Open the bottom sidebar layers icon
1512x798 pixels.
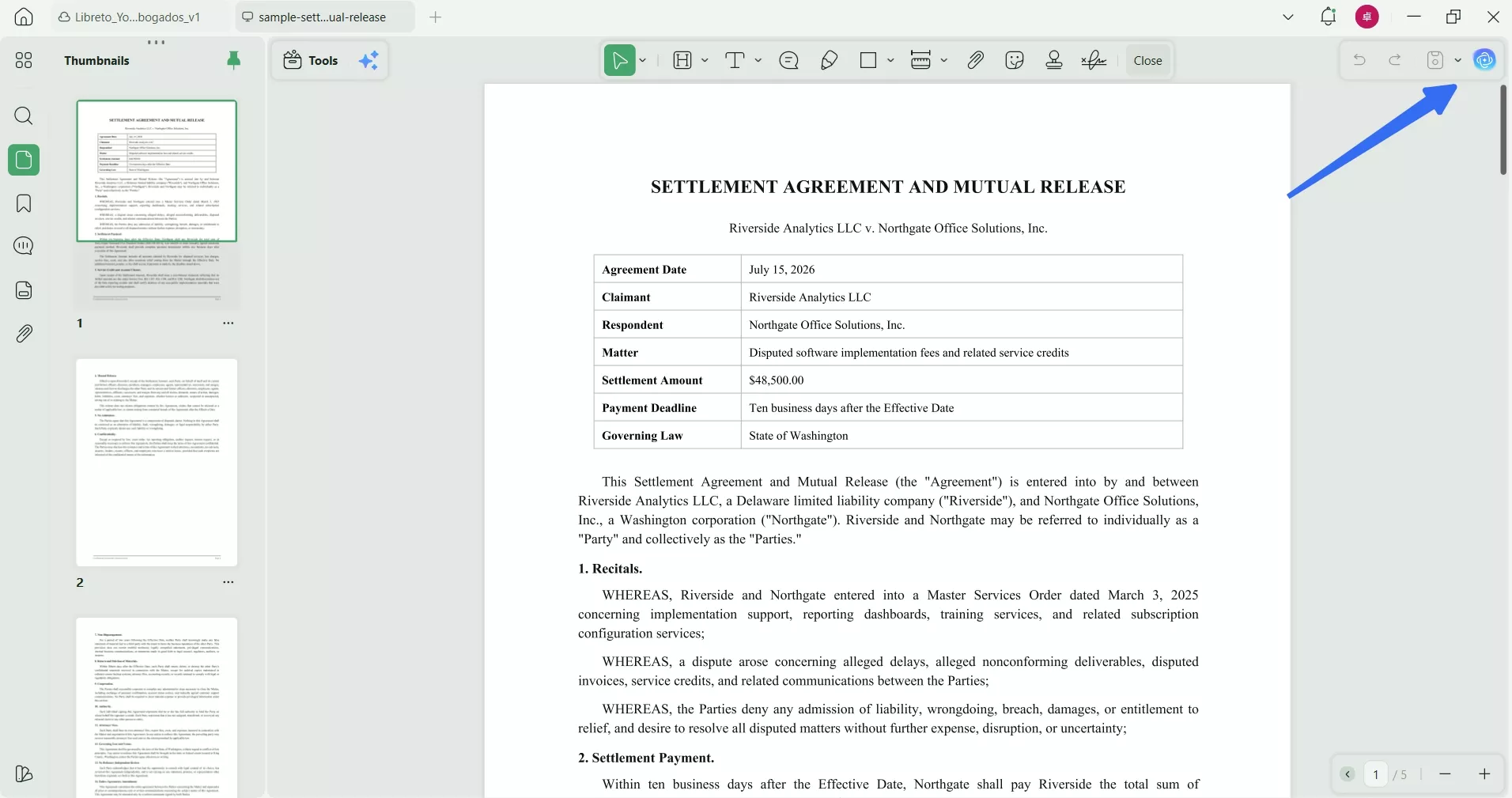coord(24,773)
